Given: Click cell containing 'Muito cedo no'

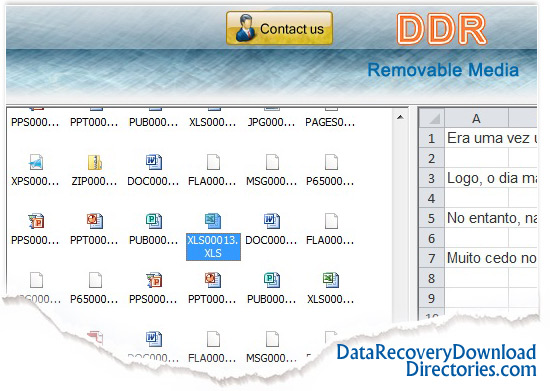Looking at the screenshot, I should point(491,258).
